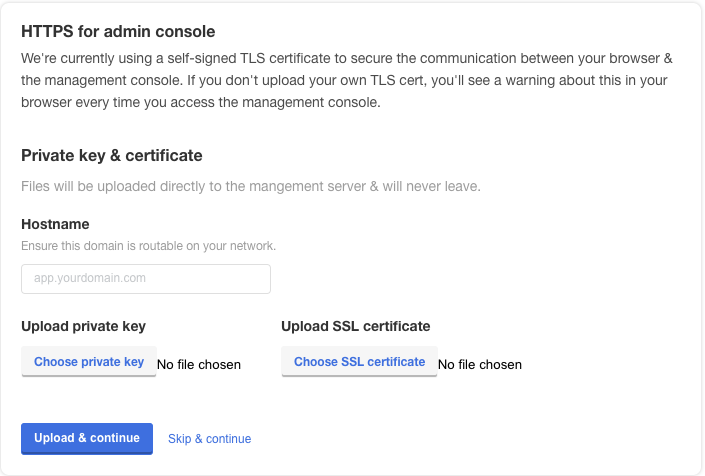Click the 'Files will be uploaded directly' note

250,186
